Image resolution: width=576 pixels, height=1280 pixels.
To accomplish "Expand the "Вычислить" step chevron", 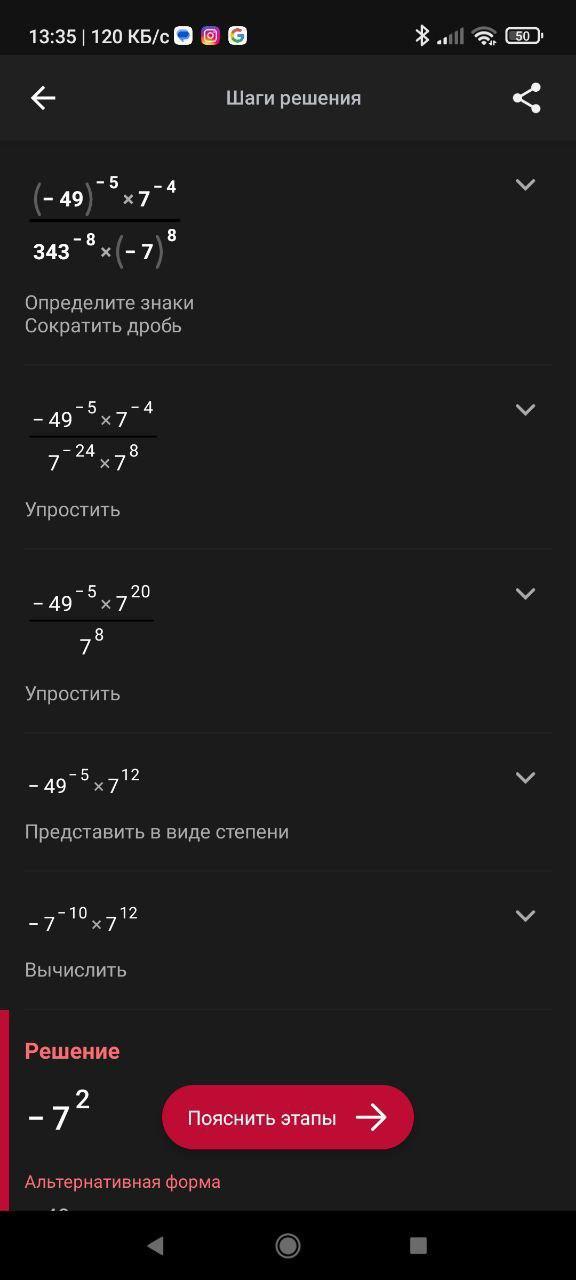I will pos(525,916).
